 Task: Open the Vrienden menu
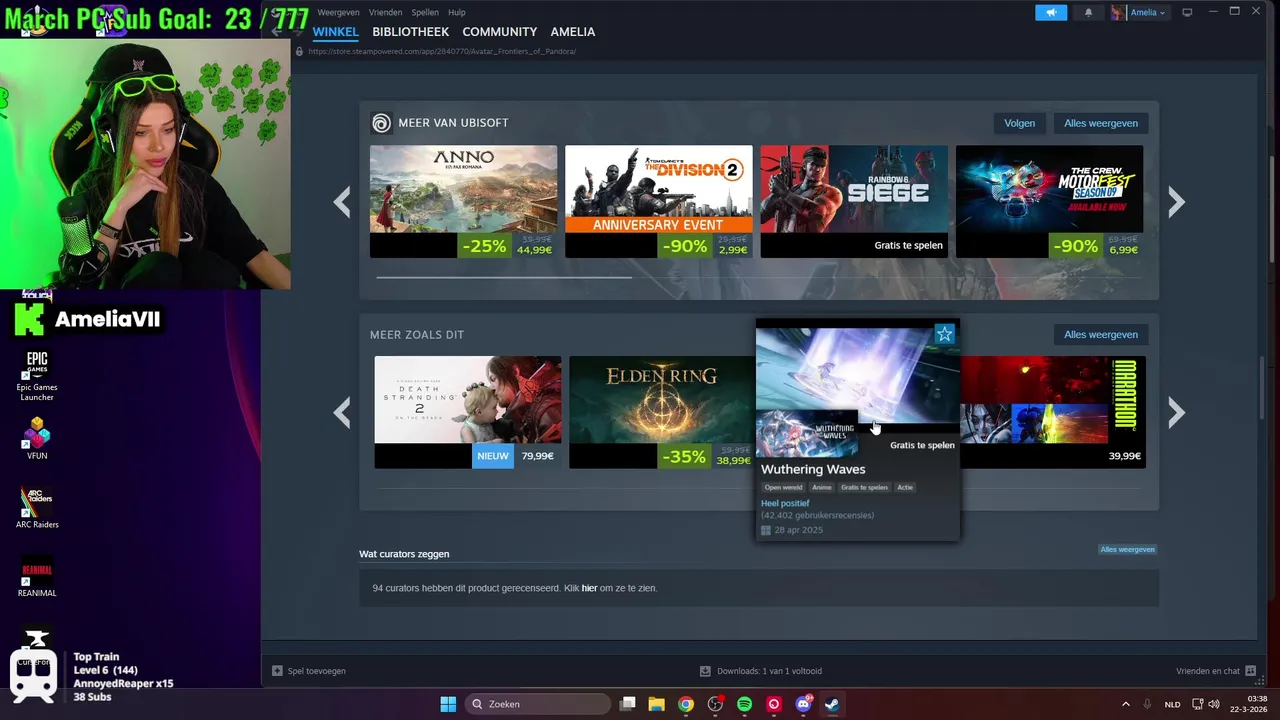tap(385, 12)
